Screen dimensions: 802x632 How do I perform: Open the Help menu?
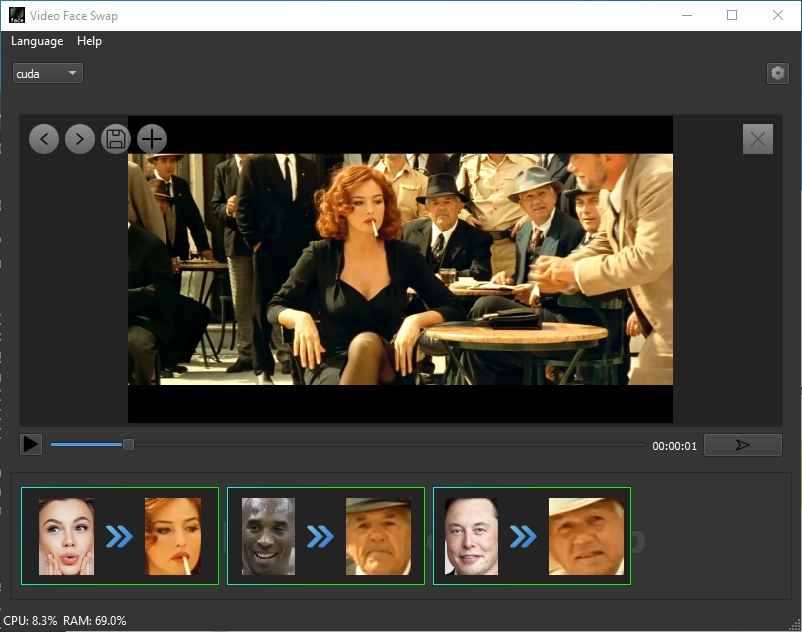point(90,41)
